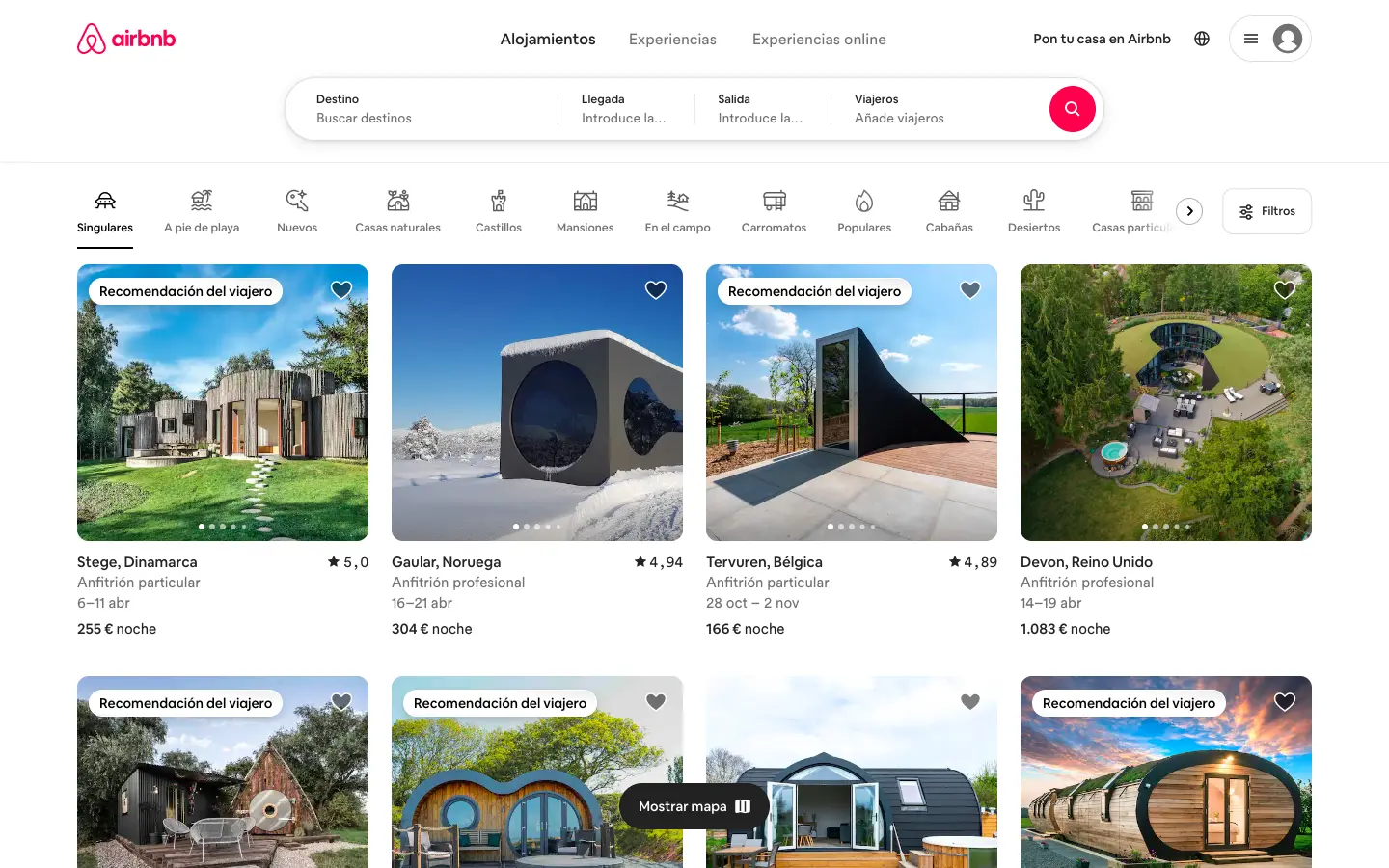Click the 304 € noche price
Screen dimensions: 1389x868
pos(432,629)
